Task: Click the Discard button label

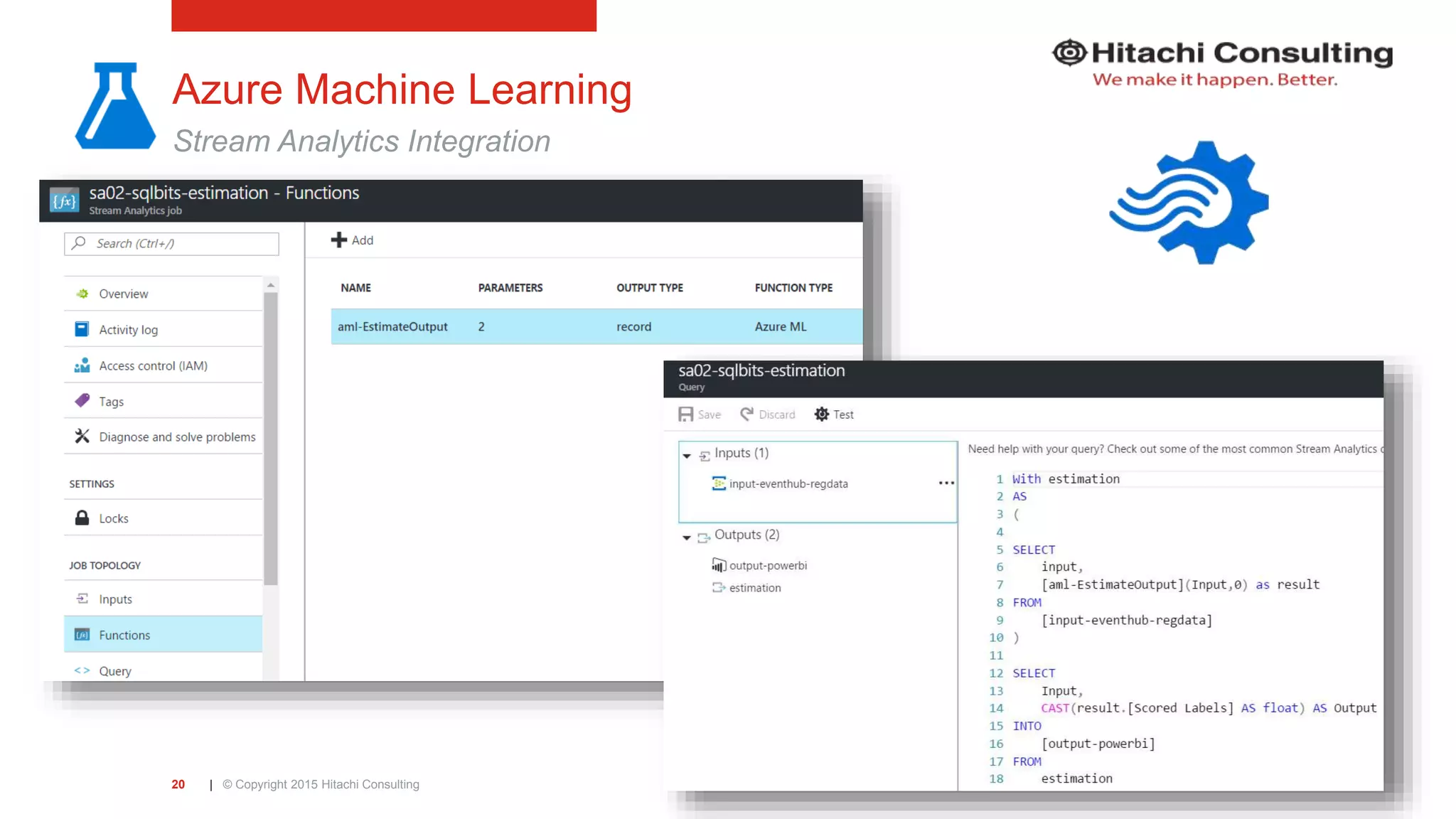Action: click(x=777, y=414)
